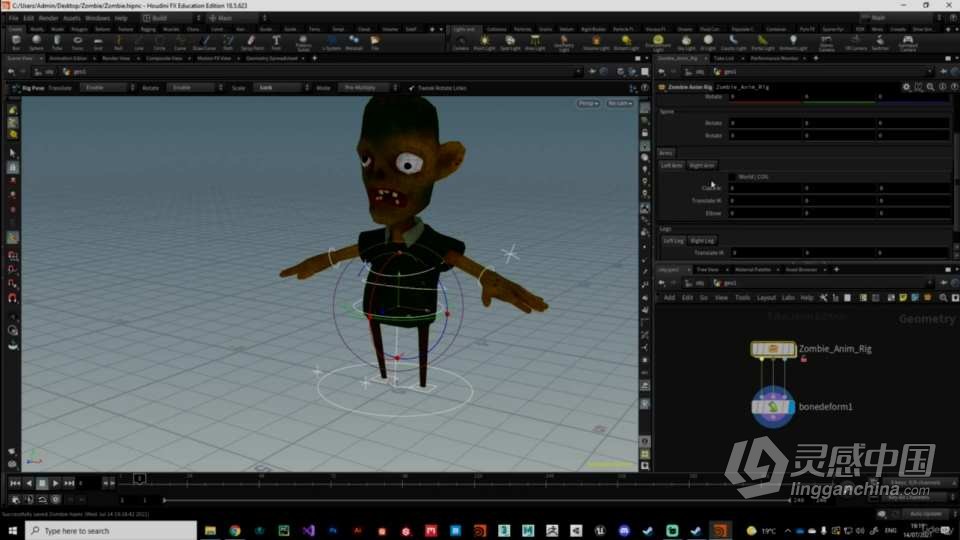Screen dimensions: 960x540
Task: Open the network editor Layout menu
Action: click(766, 298)
